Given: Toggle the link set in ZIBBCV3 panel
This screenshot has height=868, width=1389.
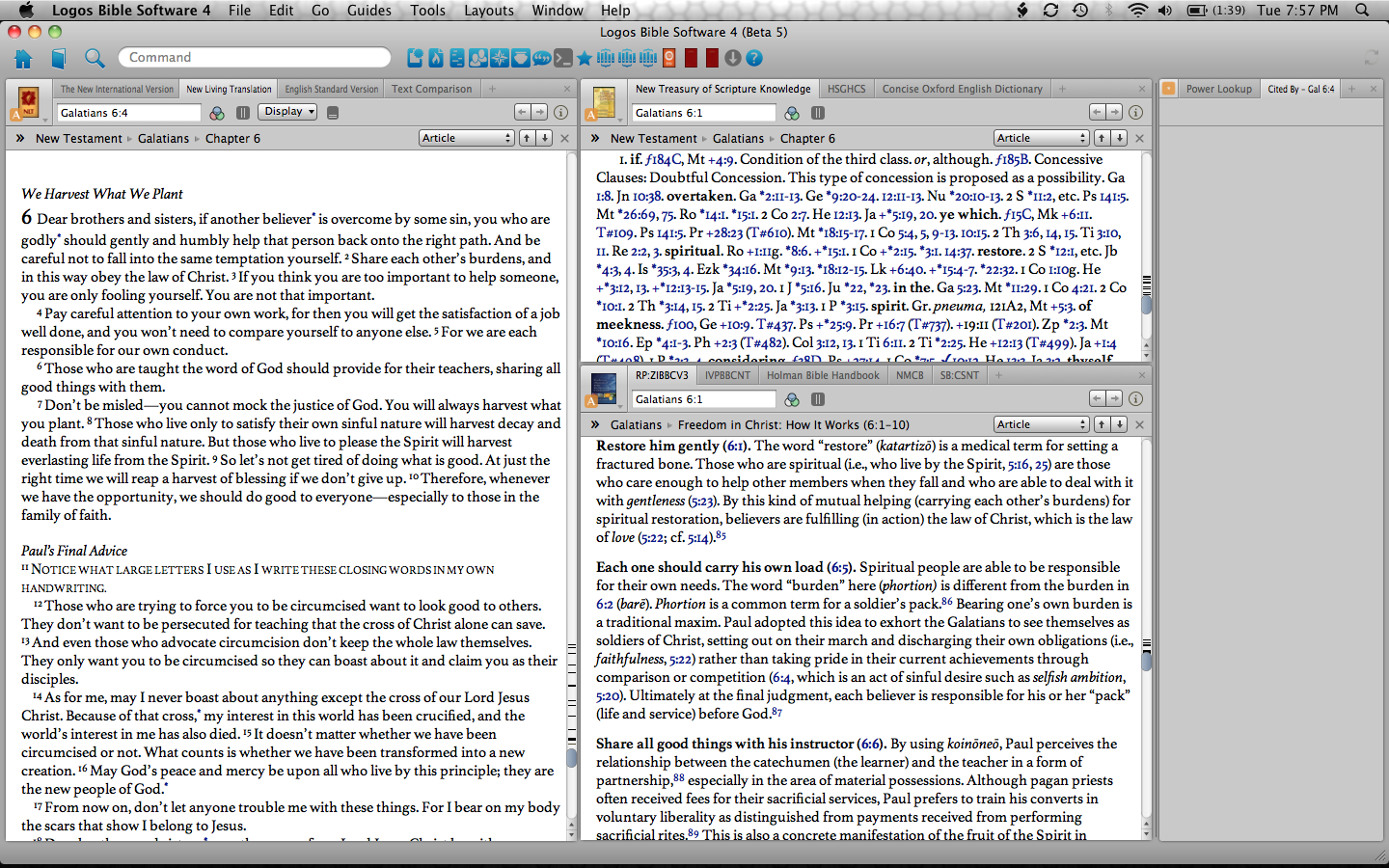Looking at the screenshot, I should (x=818, y=399).
